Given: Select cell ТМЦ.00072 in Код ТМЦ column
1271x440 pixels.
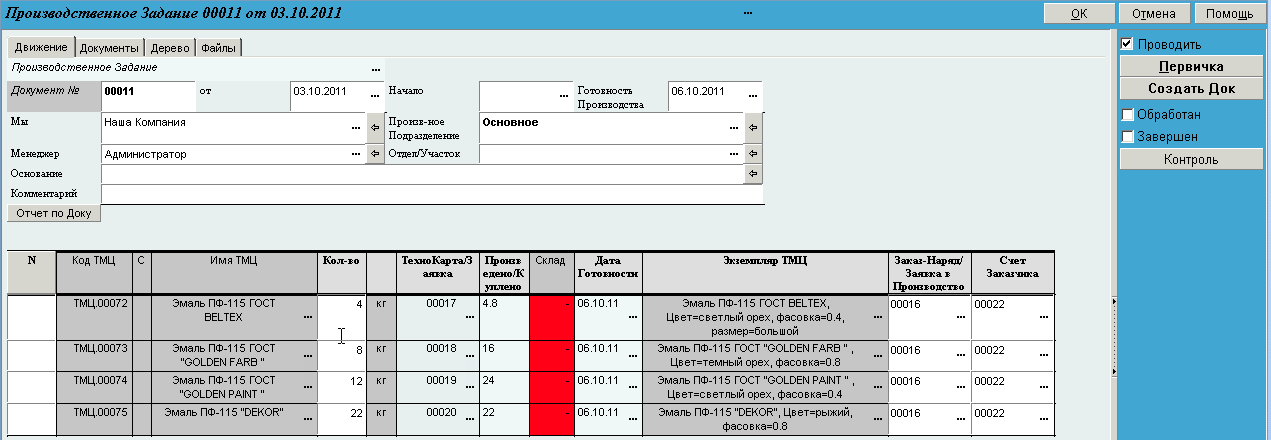Looking at the screenshot, I should click(x=94, y=317).
